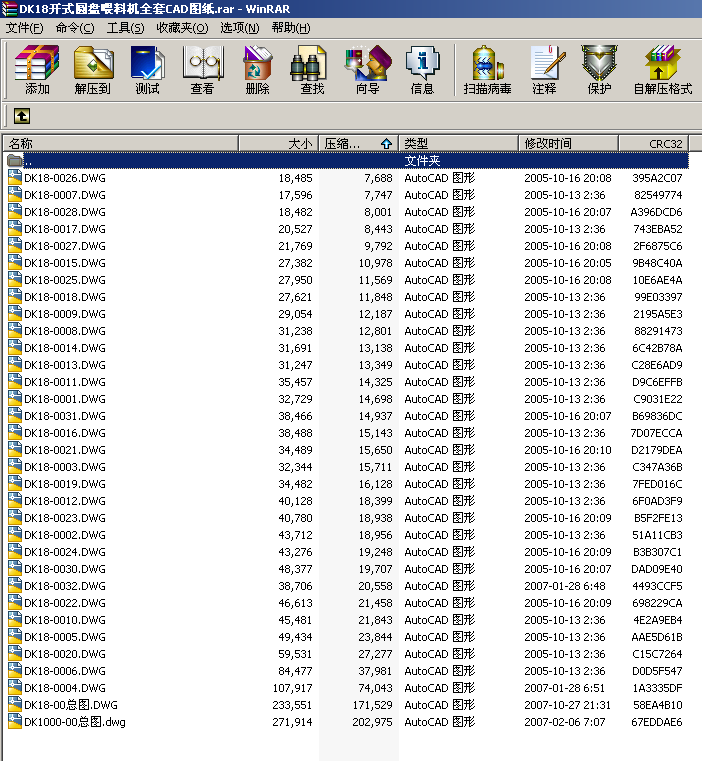Select file name DK18-0005.DWG
This screenshot has width=702, height=761.
[x=65, y=637]
